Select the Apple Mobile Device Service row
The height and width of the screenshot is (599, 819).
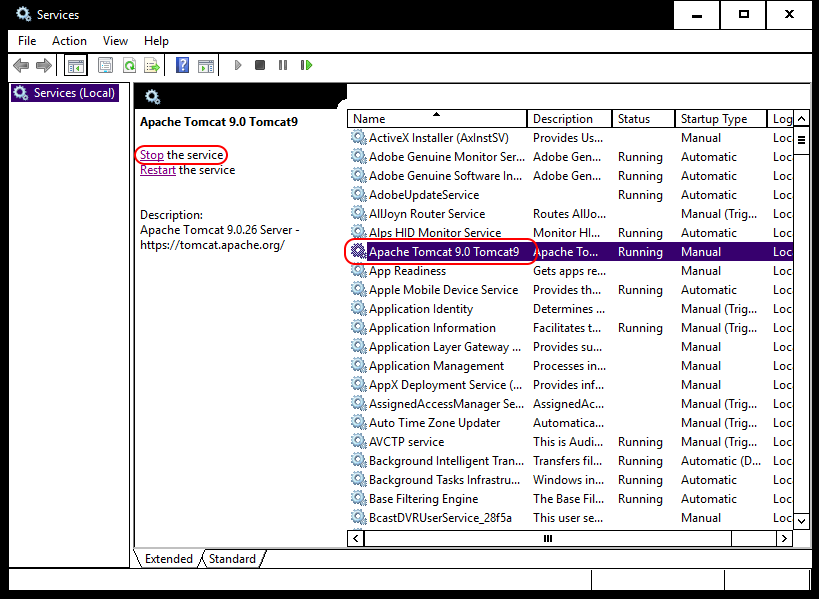571,290
